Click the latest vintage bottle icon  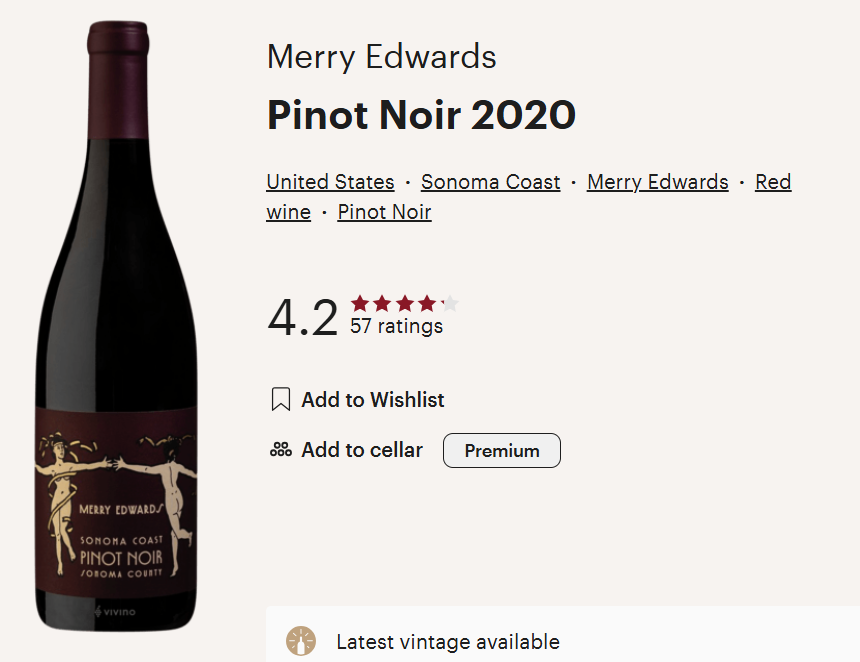[301, 641]
